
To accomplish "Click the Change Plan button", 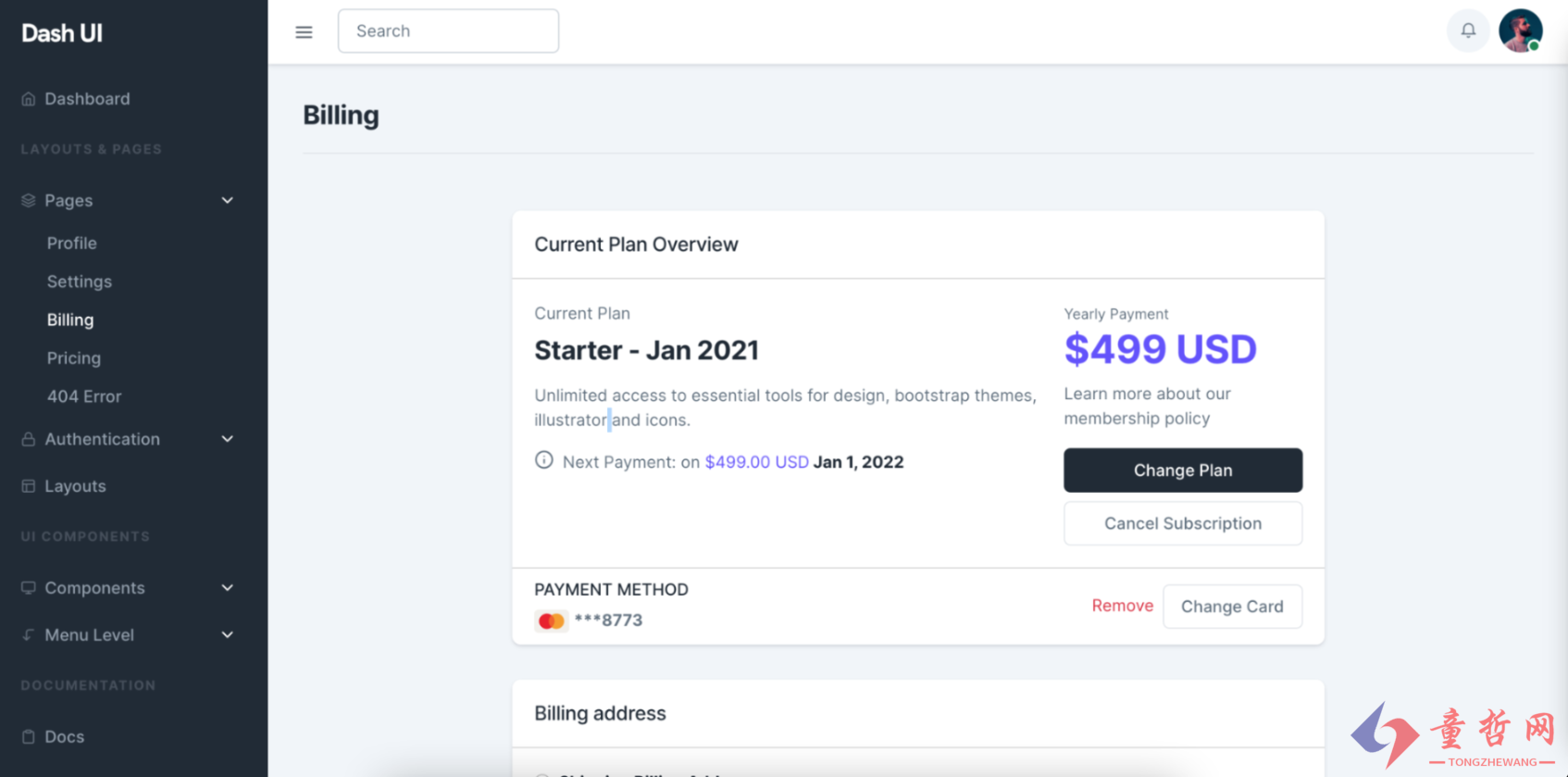I will click(1183, 470).
